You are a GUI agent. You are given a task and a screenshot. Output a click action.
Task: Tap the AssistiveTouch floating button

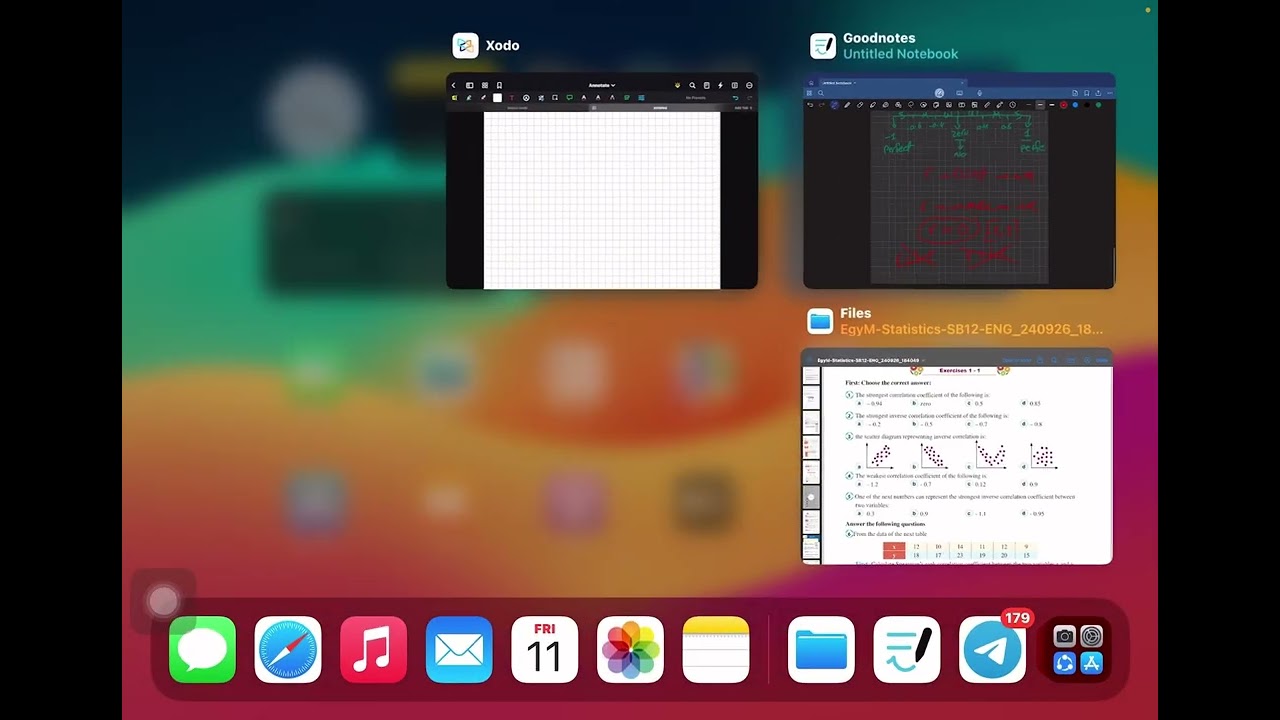click(x=163, y=601)
